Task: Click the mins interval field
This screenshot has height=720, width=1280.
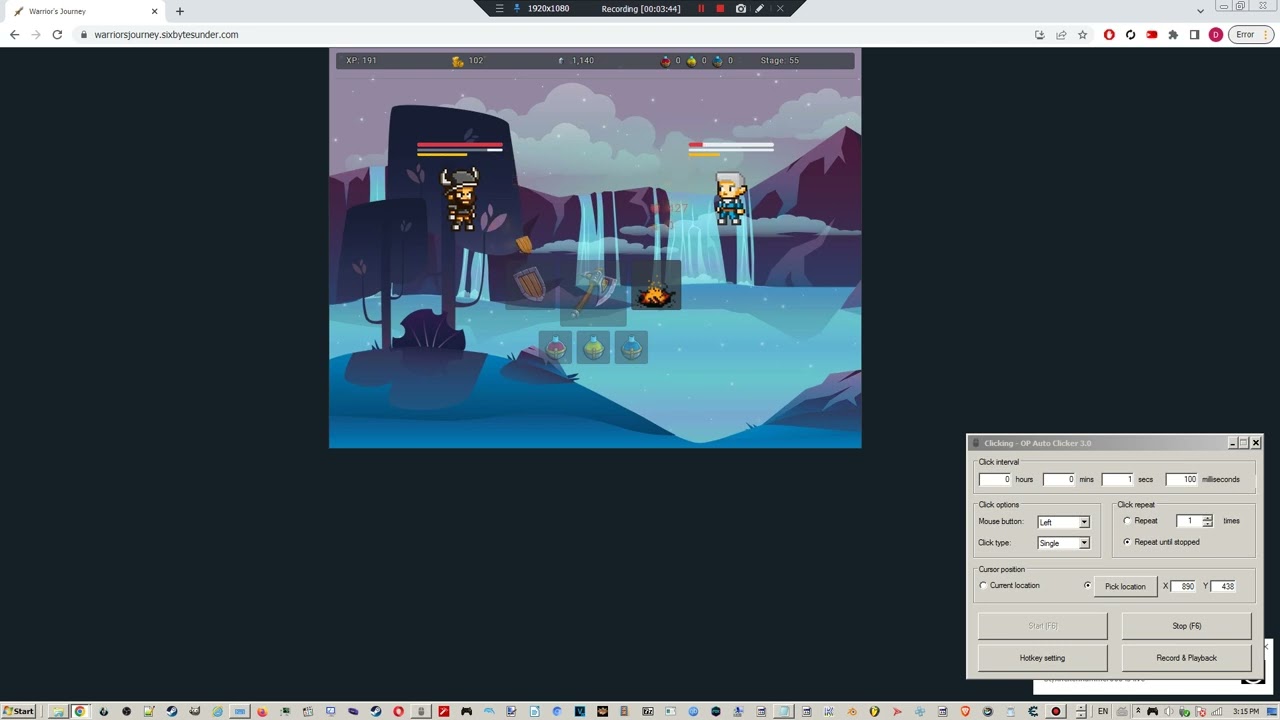Action: [x=1059, y=479]
